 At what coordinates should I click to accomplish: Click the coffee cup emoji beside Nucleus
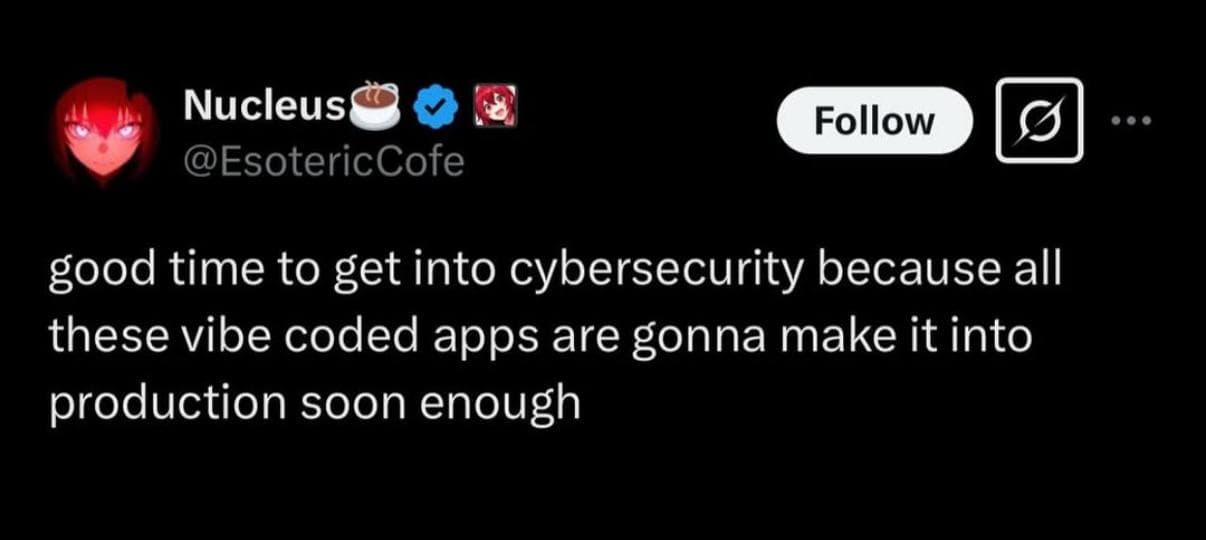click(x=377, y=104)
